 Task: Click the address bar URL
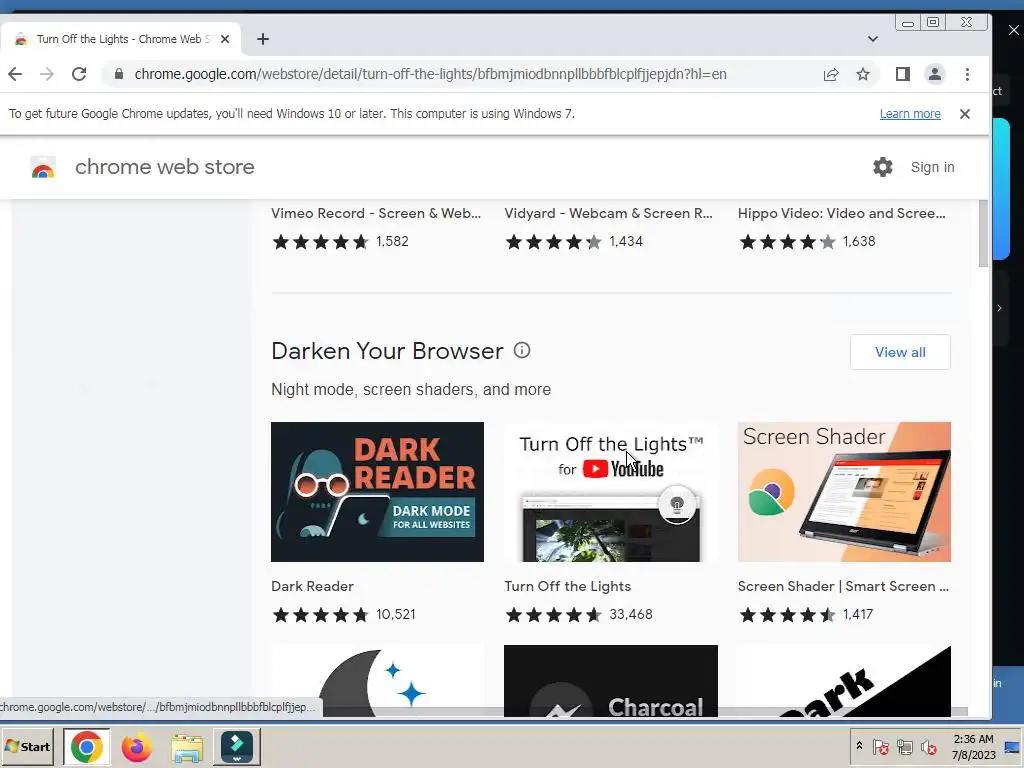[x=430, y=74]
